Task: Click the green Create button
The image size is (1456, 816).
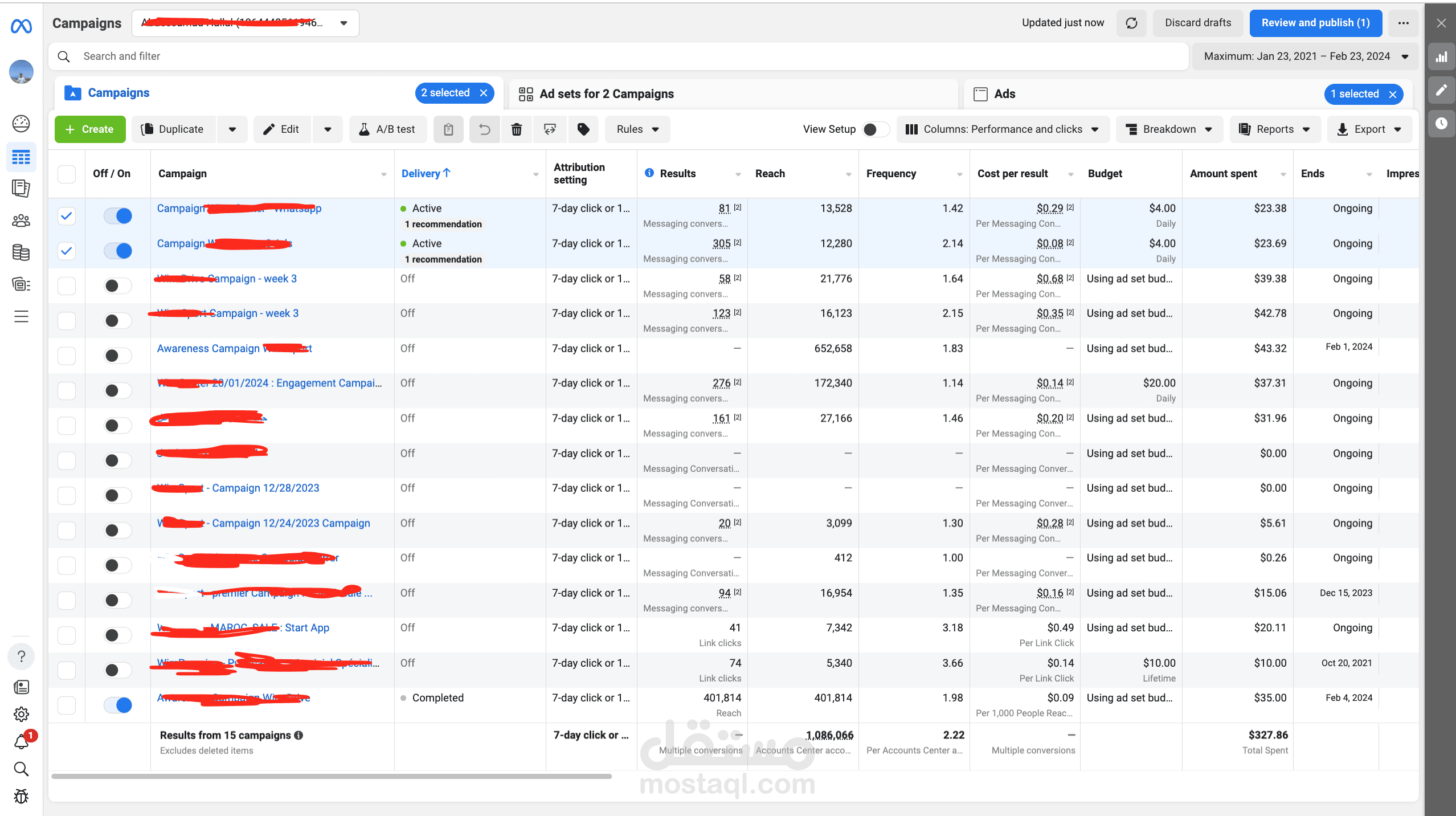Action: (90, 129)
